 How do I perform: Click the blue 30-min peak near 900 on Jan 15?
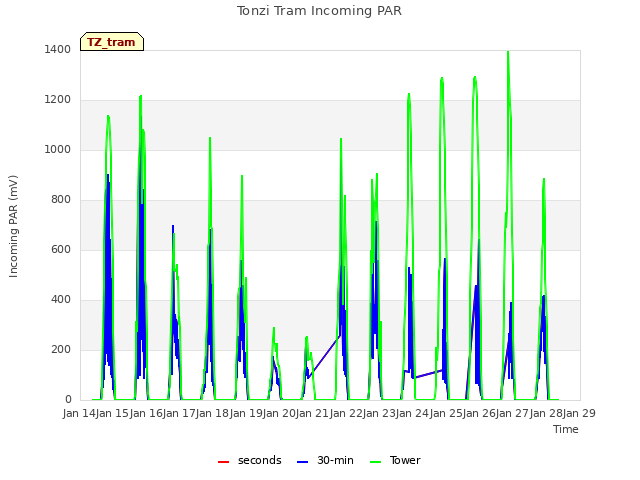coord(108,176)
